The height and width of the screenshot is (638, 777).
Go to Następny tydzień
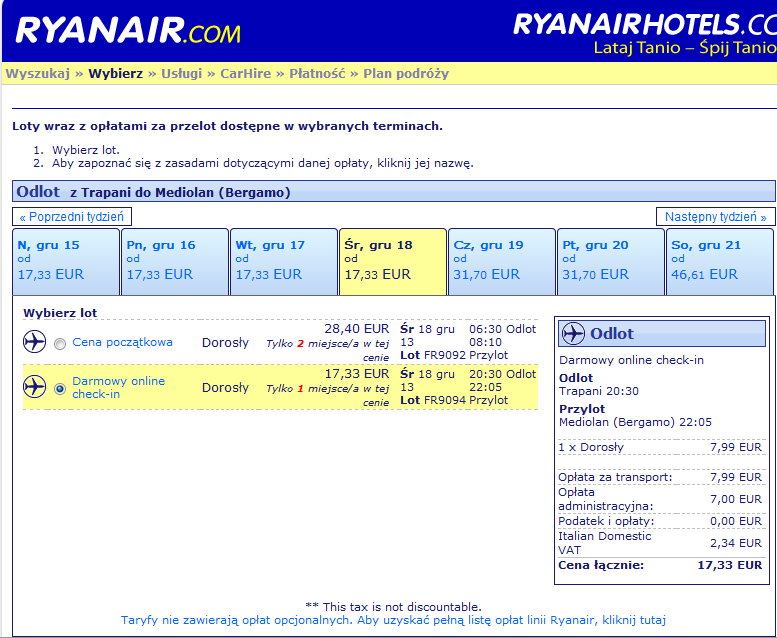[716, 217]
